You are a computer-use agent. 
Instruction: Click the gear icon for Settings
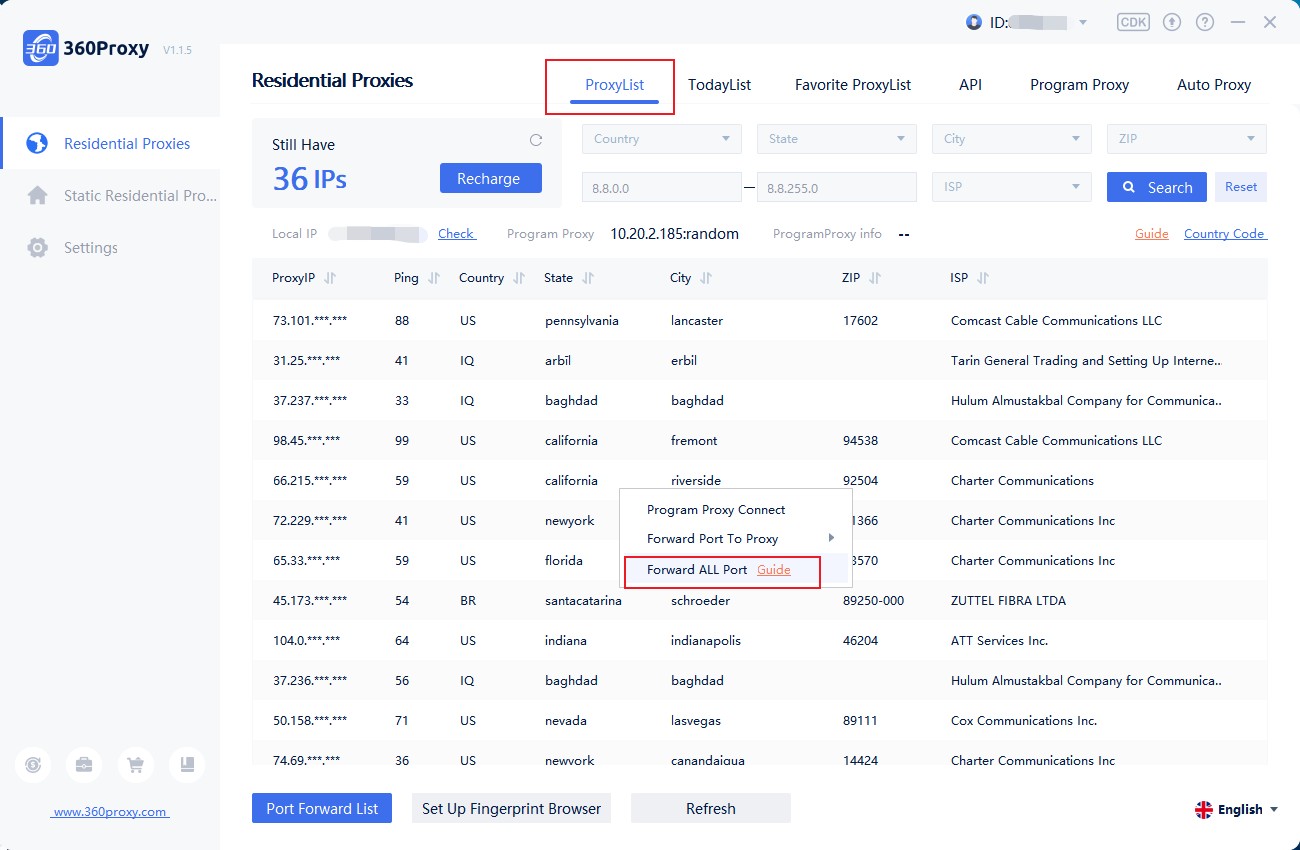[x=37, y=248]
